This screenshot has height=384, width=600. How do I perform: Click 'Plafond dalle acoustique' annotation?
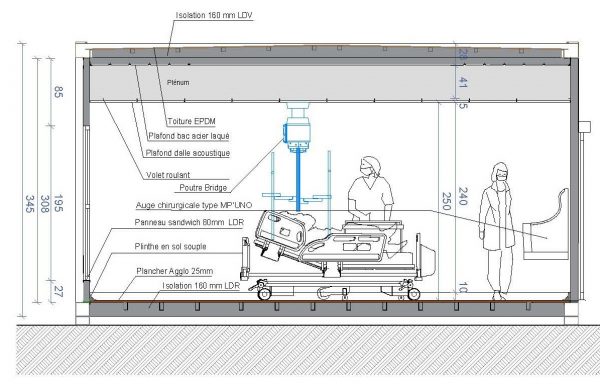click(188, 153)
